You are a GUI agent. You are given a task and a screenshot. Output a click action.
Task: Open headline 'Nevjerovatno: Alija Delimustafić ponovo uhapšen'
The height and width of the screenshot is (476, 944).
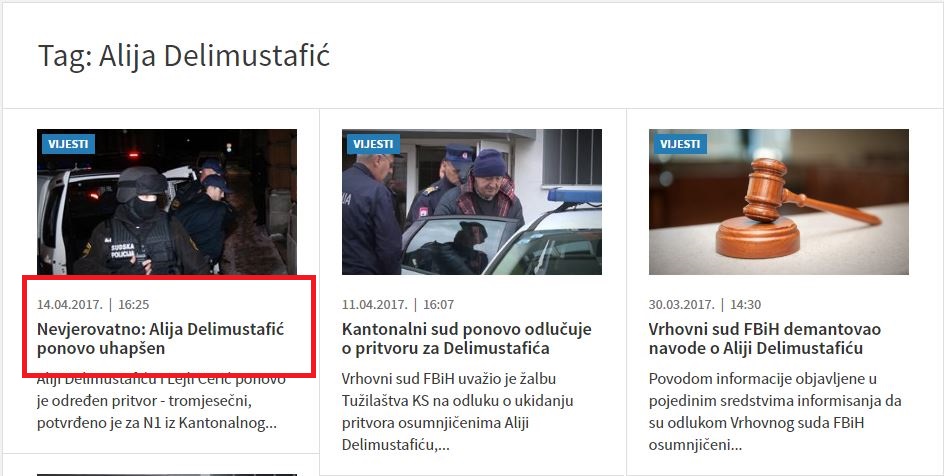click(160, 339)
